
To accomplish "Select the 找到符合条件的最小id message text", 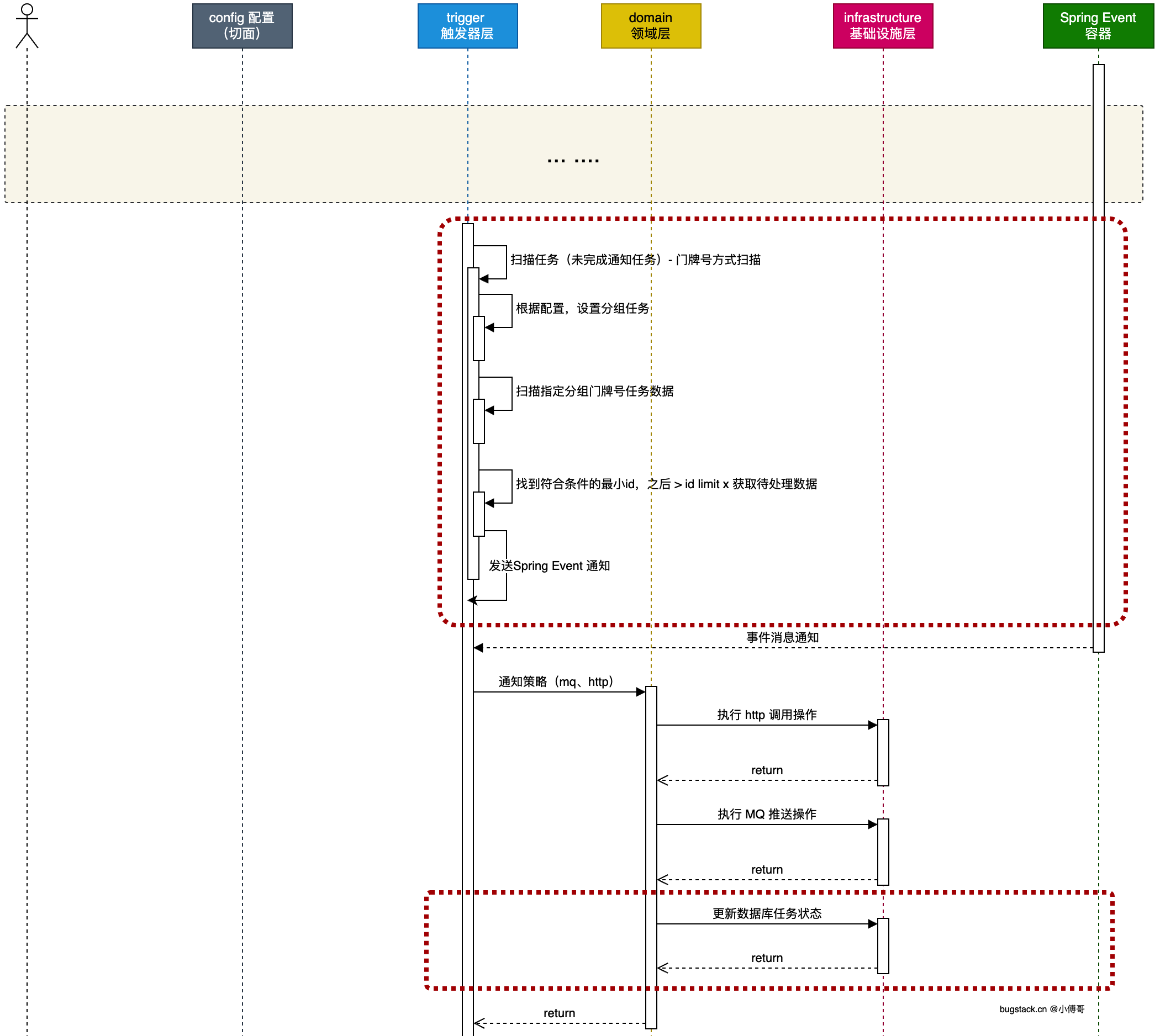I will click(666, 484).
